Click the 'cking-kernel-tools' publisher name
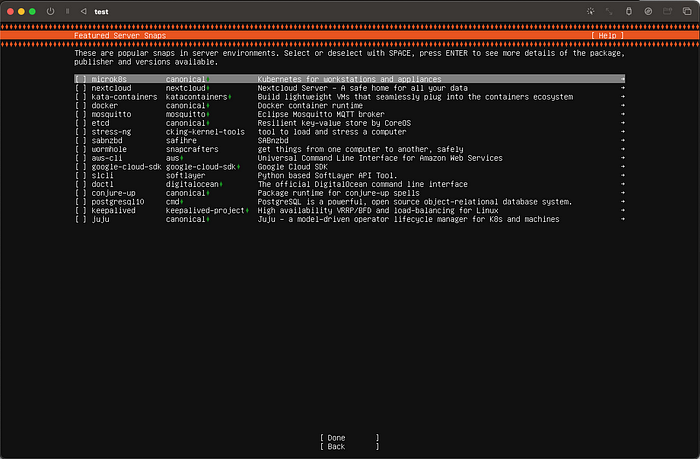700x459 pixels. coord(205,132)
